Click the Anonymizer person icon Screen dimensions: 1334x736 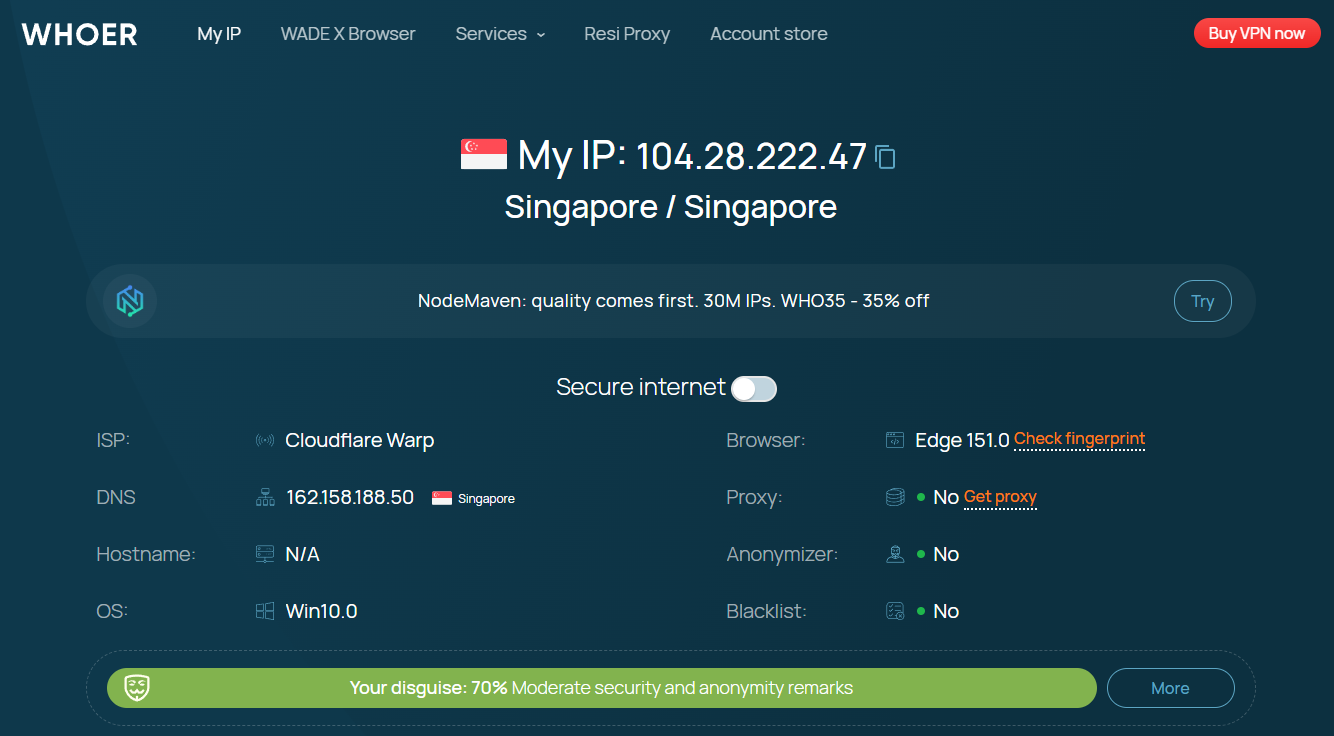[895, 554]
